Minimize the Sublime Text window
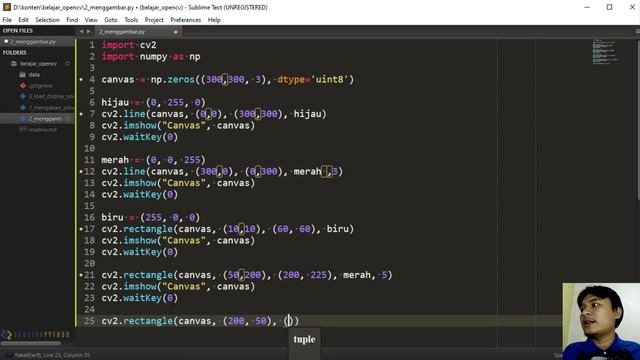Screen dimensions: 640x360 587,7
